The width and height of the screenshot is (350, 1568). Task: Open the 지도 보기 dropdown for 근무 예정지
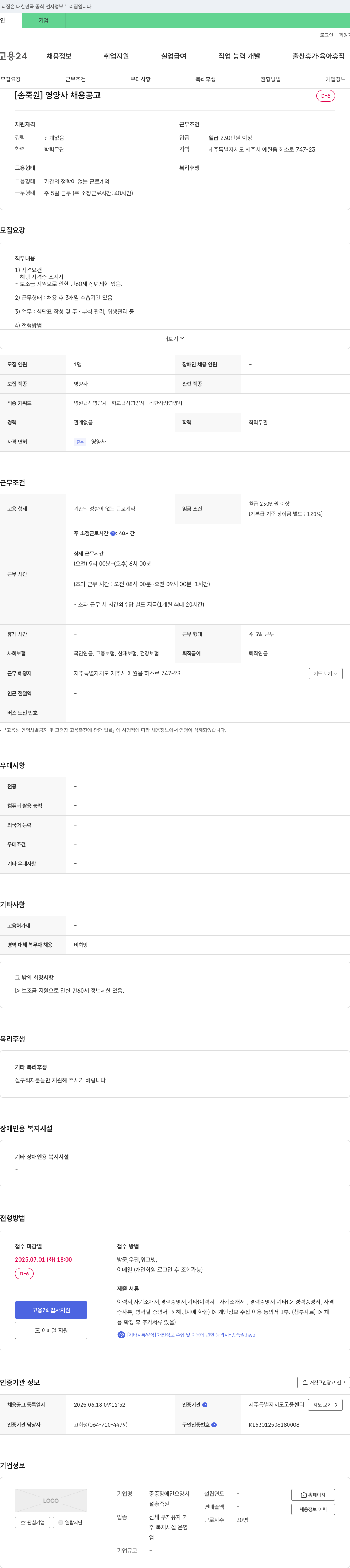point(326,674)
